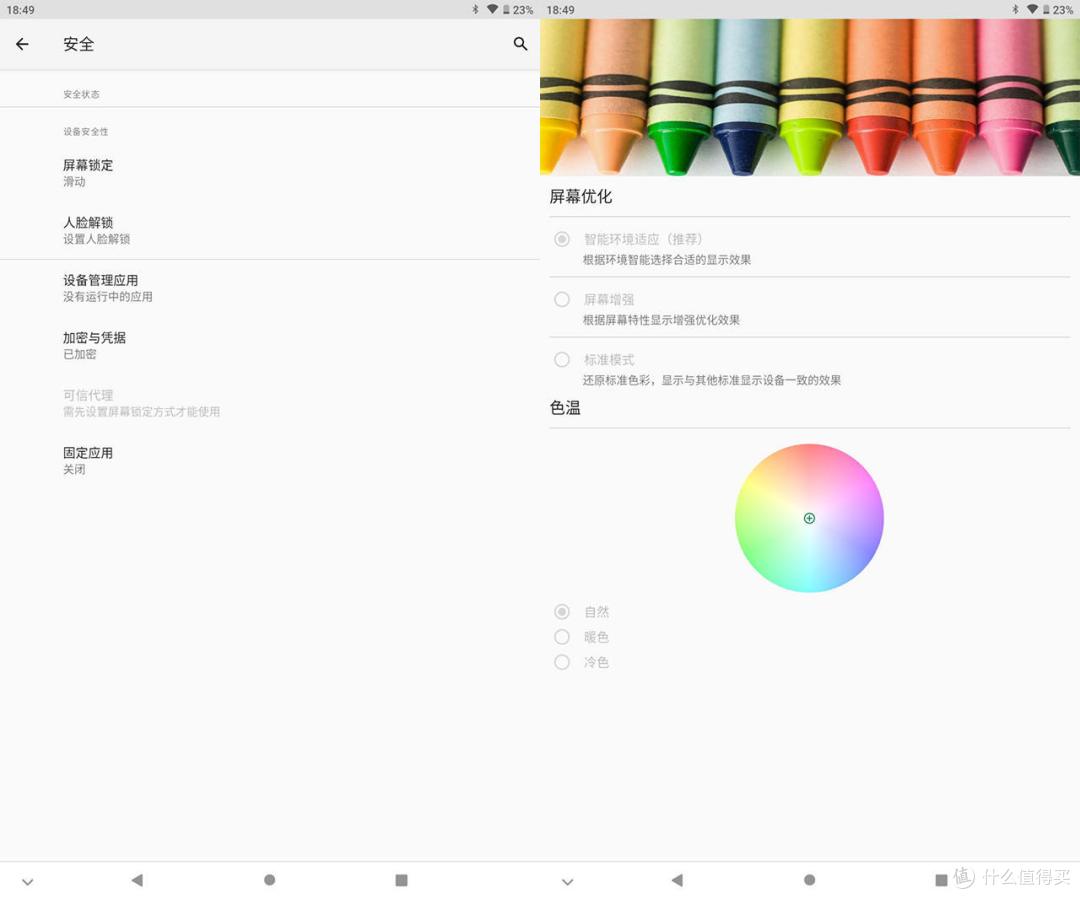Open search in Security settings
Screen dimensions: 1080x899
click(x=520, y=44)
